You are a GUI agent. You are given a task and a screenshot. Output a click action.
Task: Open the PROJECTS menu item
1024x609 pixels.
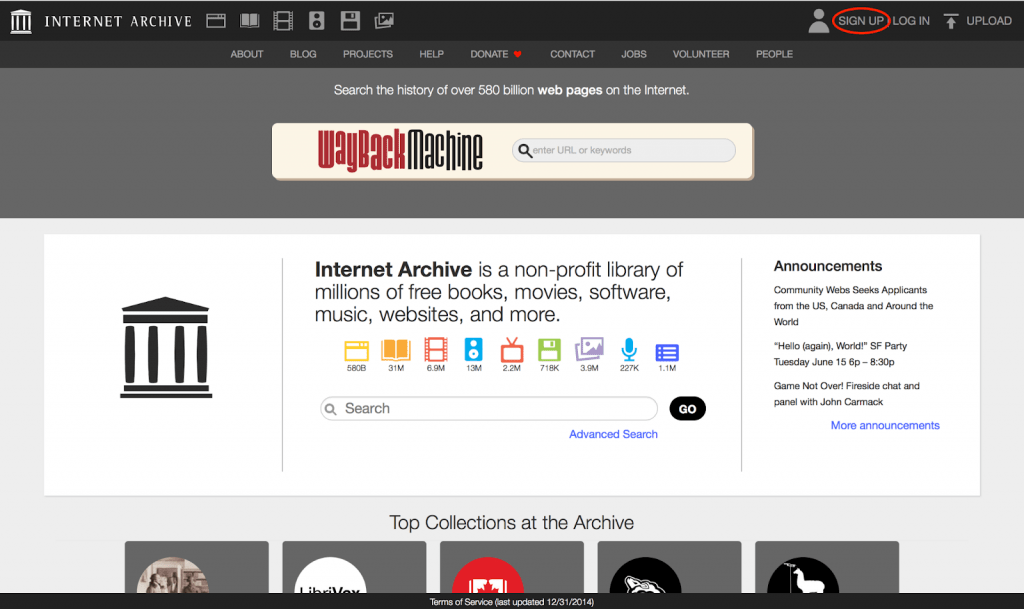tap(368, 54)
